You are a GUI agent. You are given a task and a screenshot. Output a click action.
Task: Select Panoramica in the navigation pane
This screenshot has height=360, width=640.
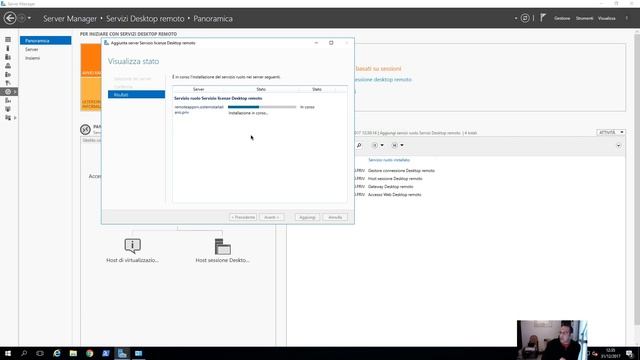pos(45,40)
